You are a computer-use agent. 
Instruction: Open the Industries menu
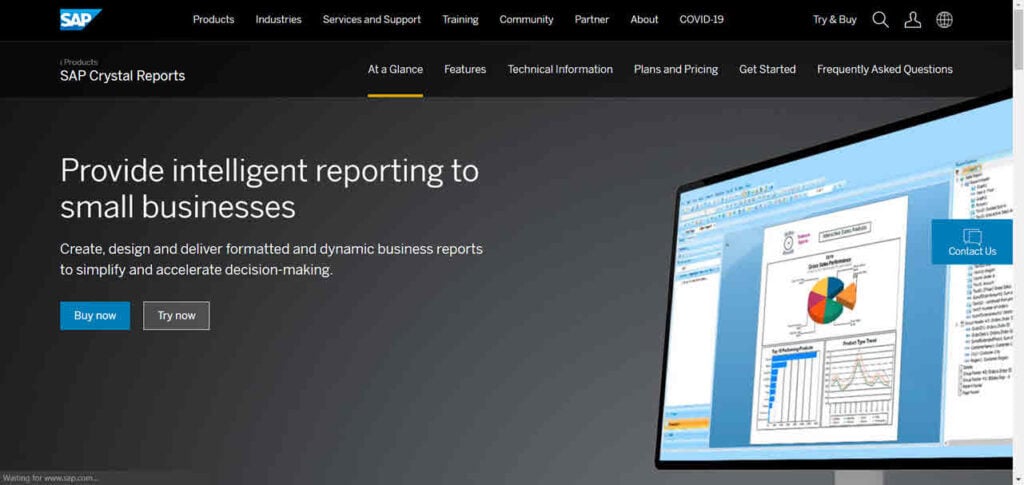[x=278, y=20]
